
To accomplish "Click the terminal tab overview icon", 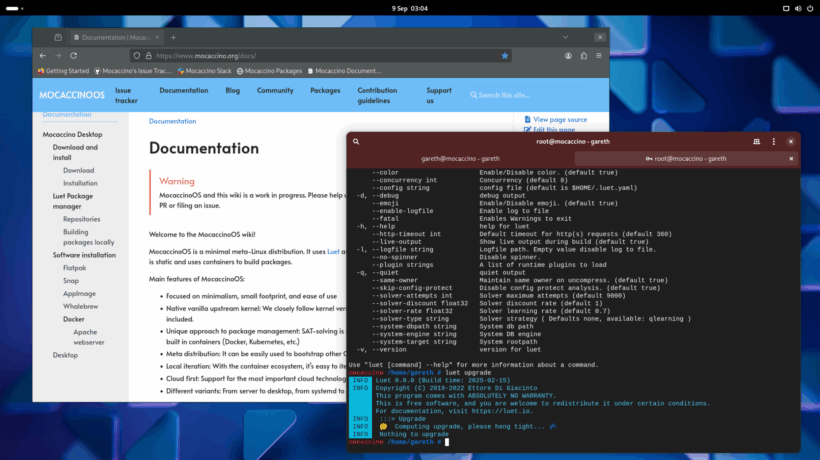I will pyautogui.click(x=756, y=142).
